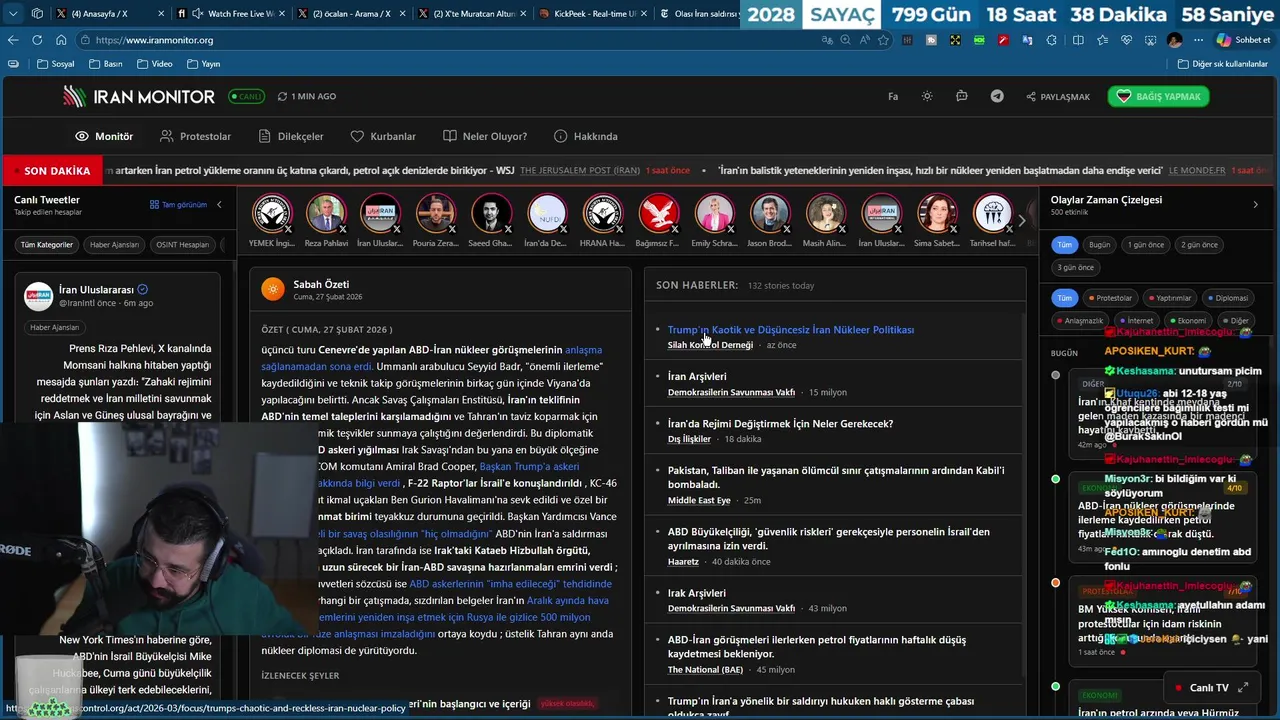Open the Sosyal bookmarks folder
This screenshot has width=1280, height=720.
point(56,64)
